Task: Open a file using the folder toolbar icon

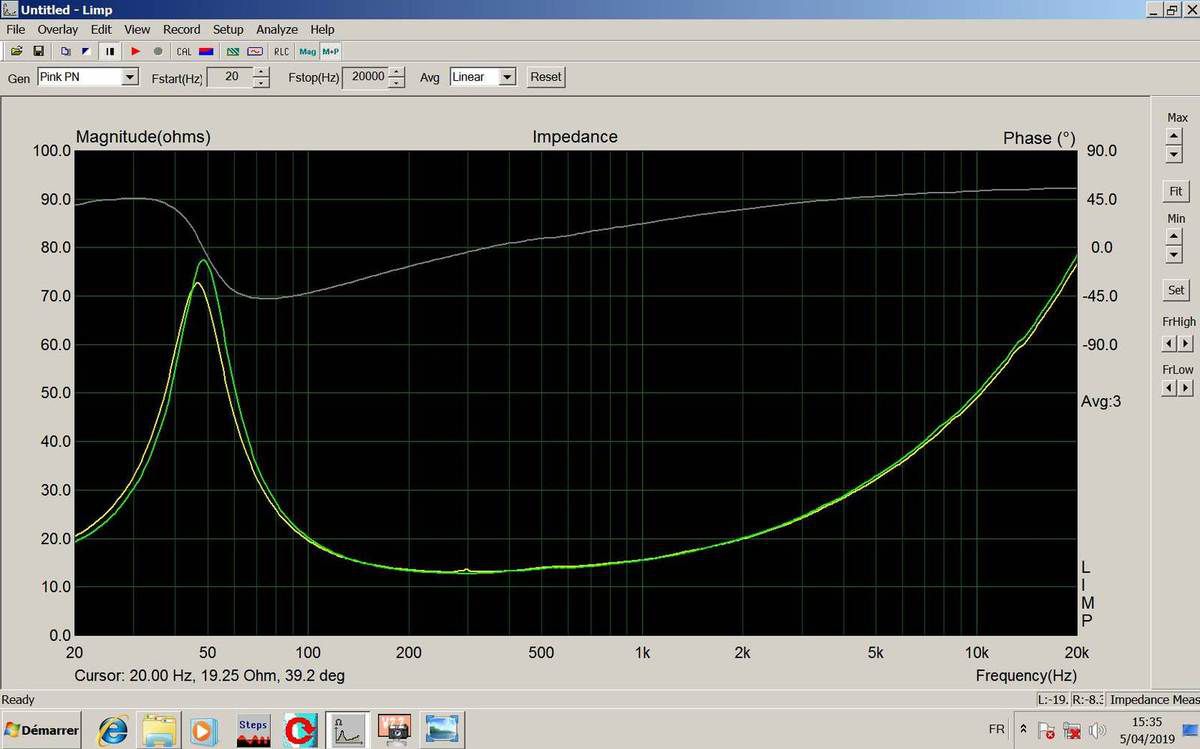Action: (17, 51)
